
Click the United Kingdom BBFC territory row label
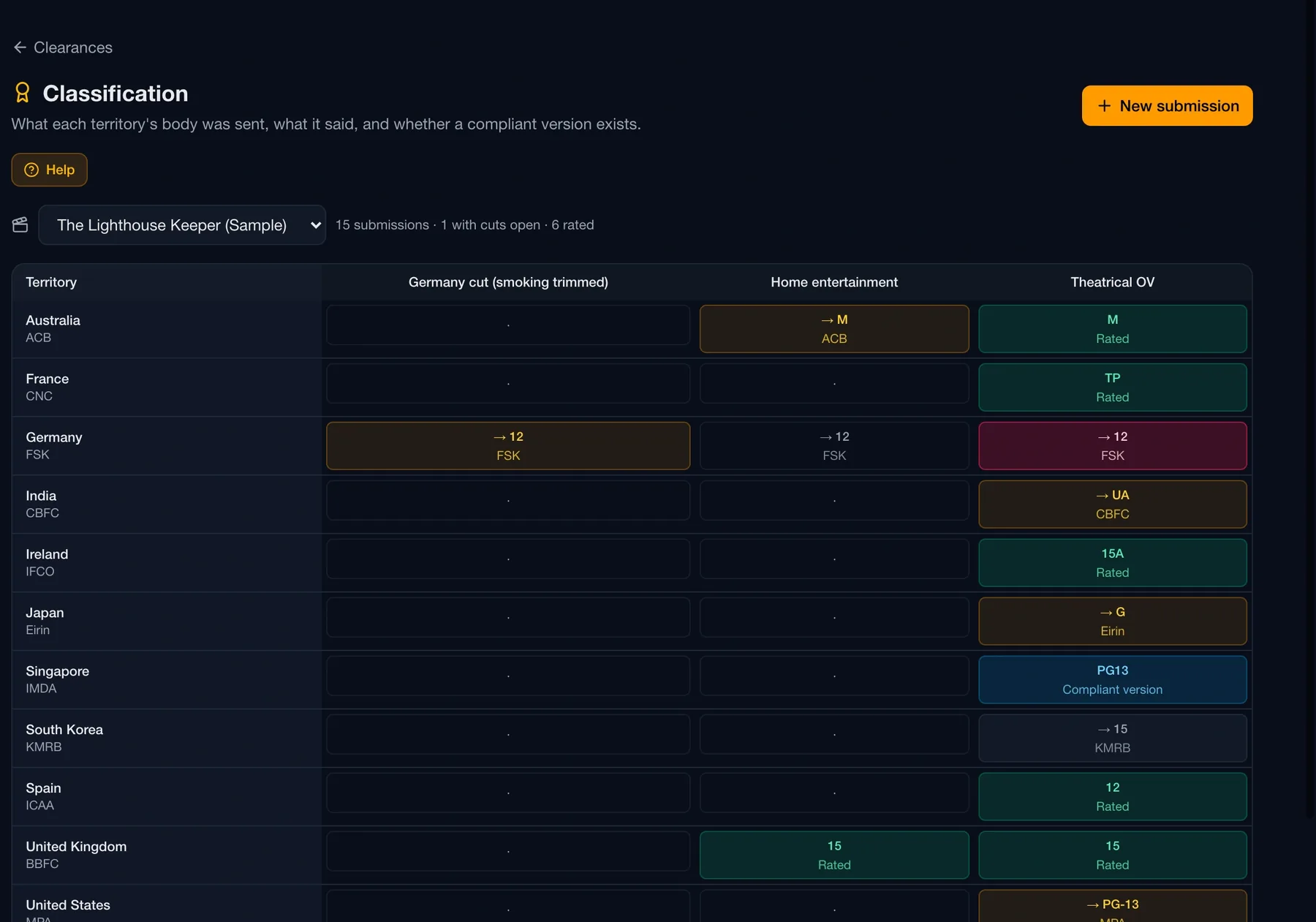(x=167, y=855)
